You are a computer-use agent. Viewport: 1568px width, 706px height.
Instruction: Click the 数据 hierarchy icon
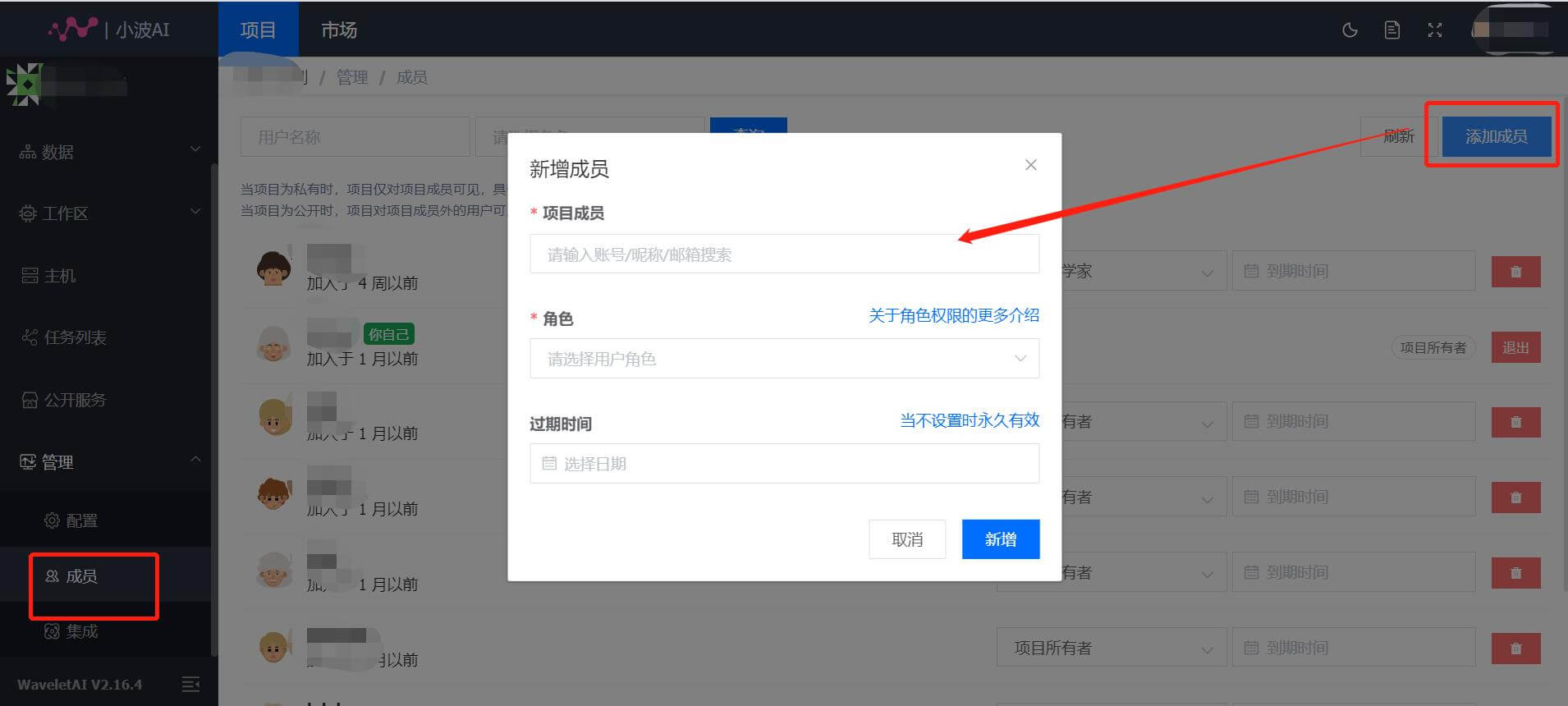28,152
